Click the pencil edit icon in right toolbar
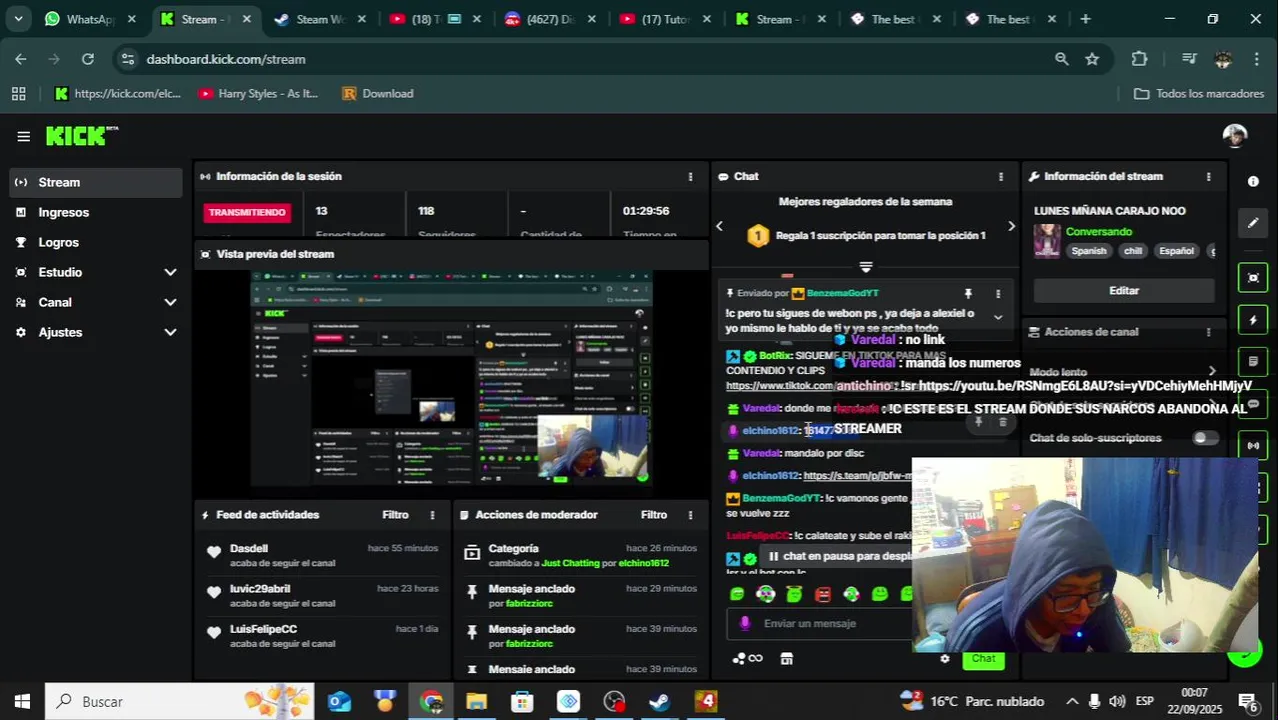The width and height of the screenshot is (1278, 720). (x=1253, y=223)
